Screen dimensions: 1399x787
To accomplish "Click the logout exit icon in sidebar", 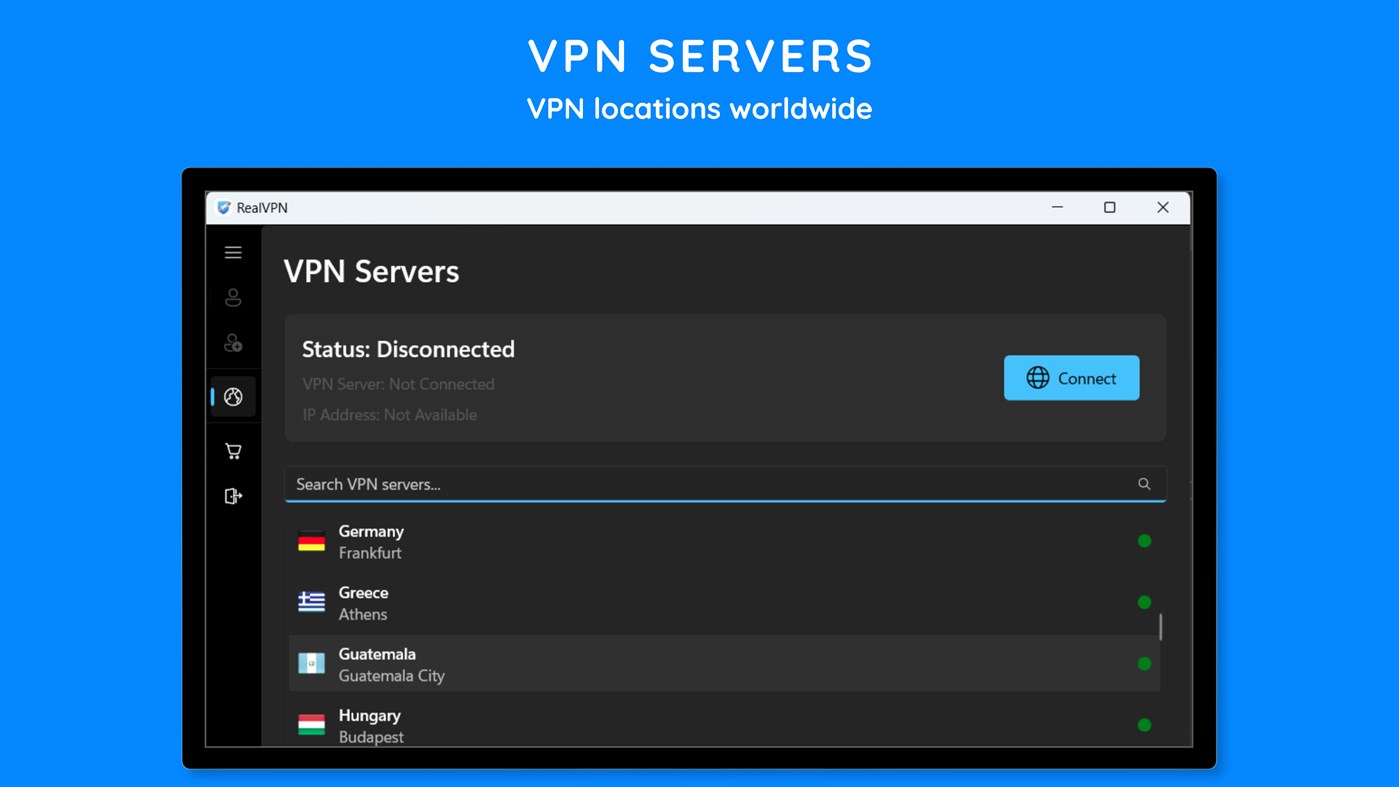I will click(x=232, y=495).
